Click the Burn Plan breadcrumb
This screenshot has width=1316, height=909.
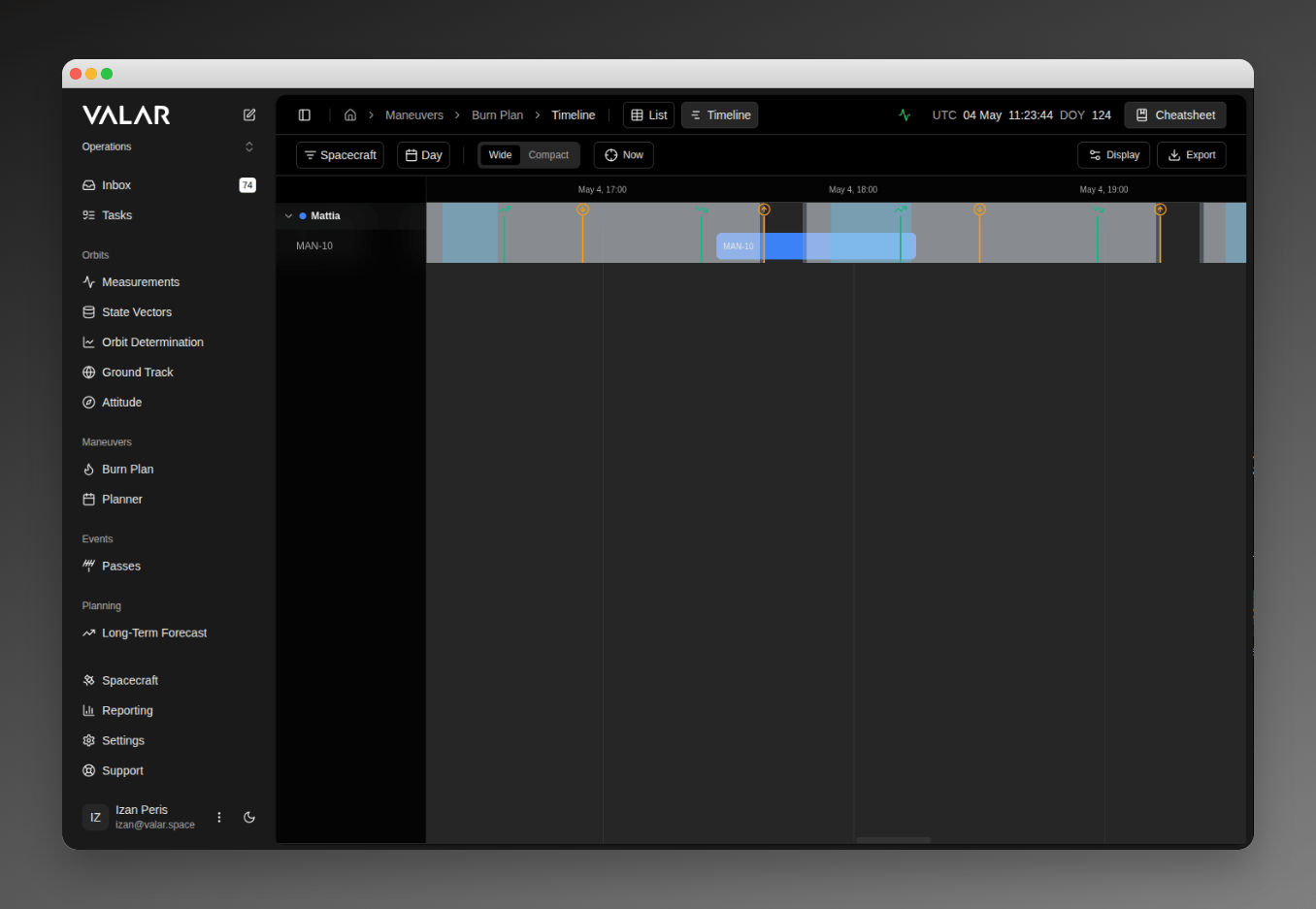[x=497, y=115]
